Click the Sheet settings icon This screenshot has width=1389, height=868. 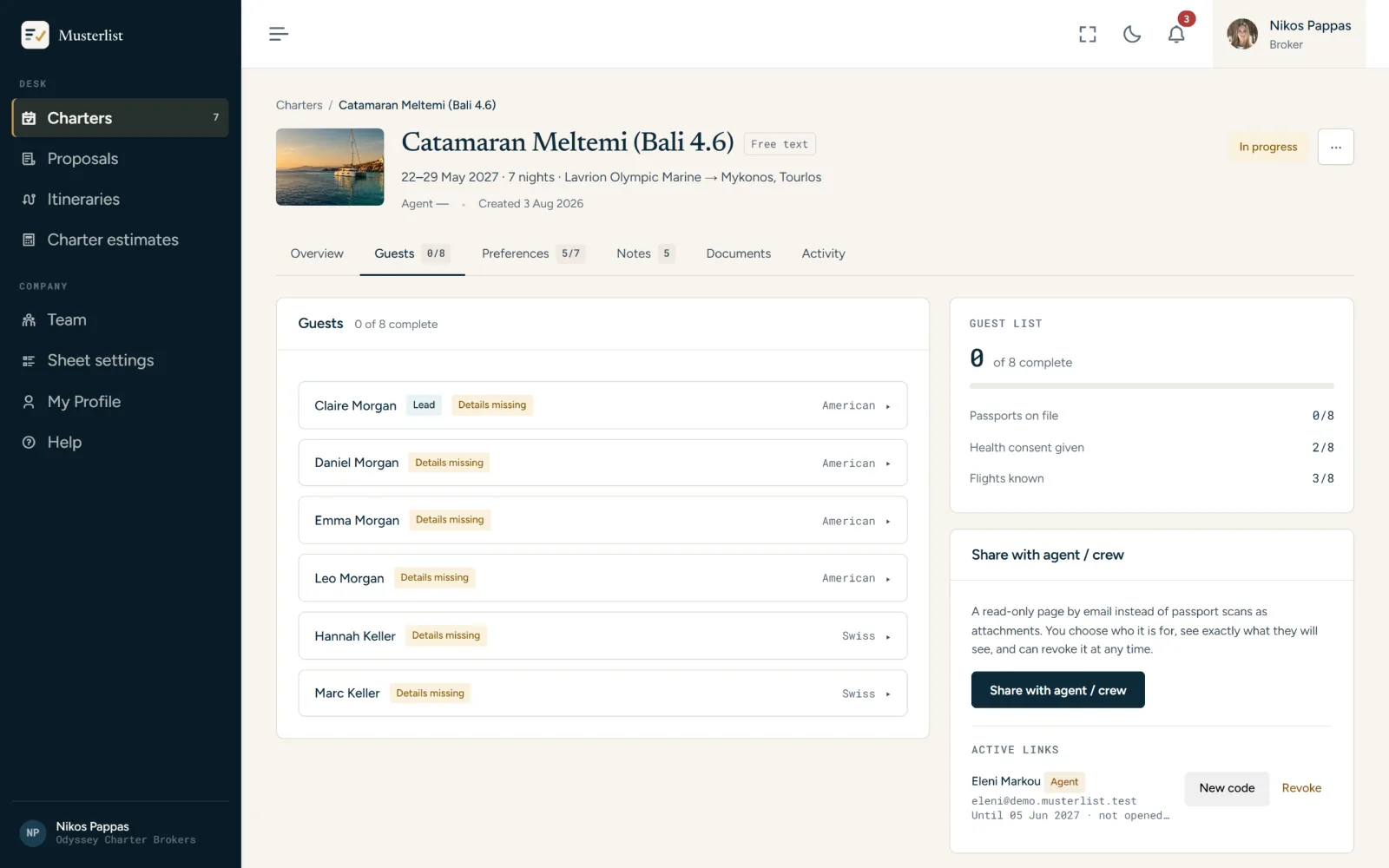[x=29, y=360]
